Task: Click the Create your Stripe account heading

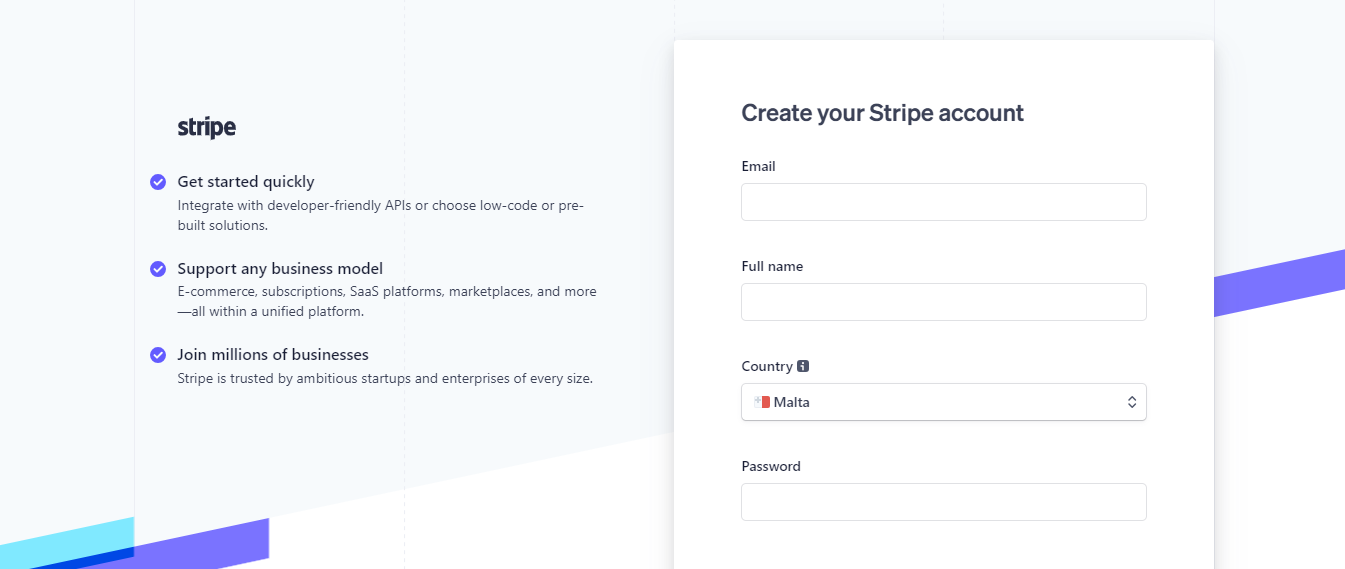Action: pyautogui.click(x=882, y=113)
